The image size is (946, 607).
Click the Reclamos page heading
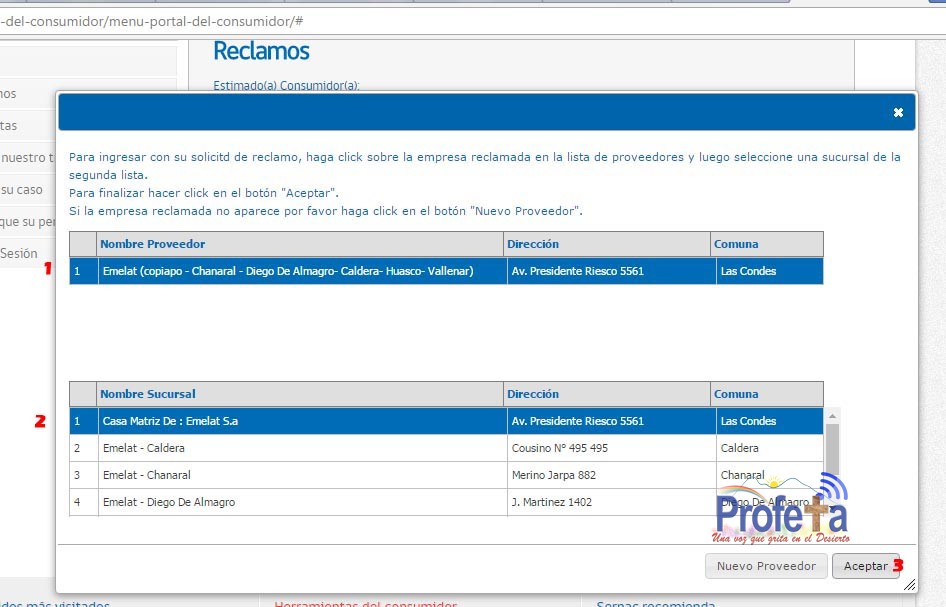261,51
